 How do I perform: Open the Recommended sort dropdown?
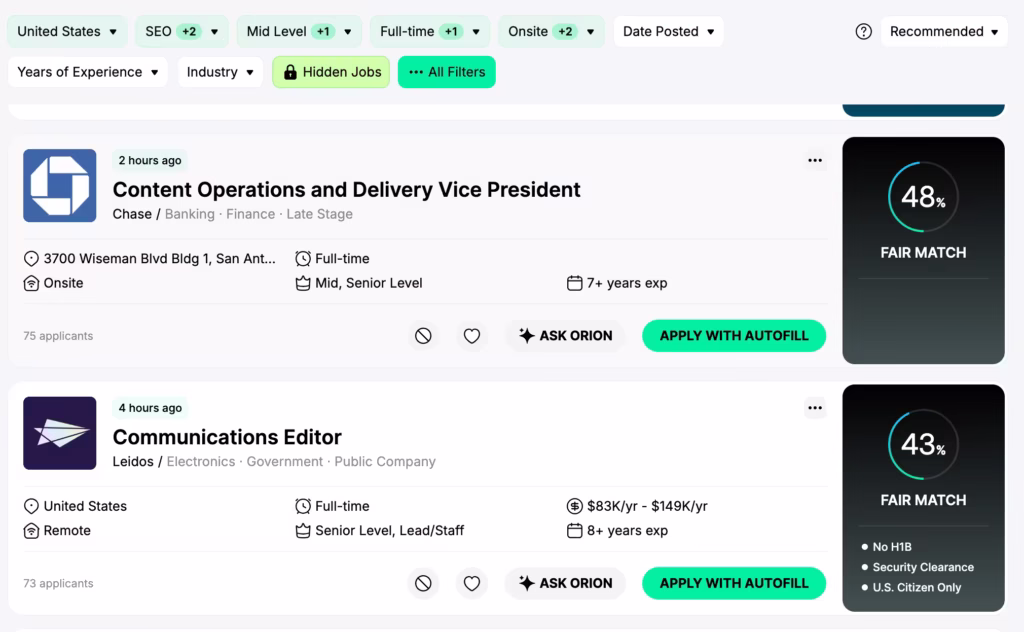point(944,32)
